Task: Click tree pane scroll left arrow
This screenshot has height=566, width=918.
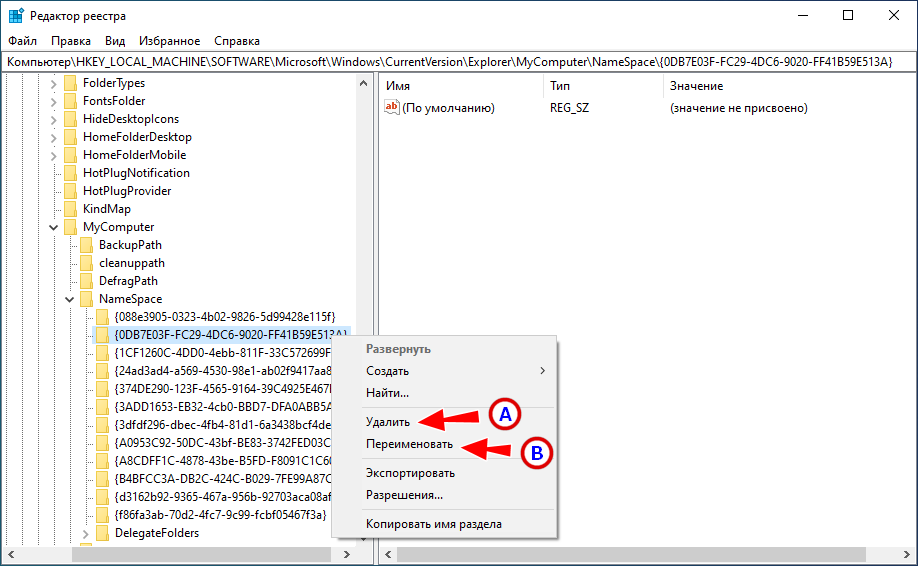Action: coord(11,554)
